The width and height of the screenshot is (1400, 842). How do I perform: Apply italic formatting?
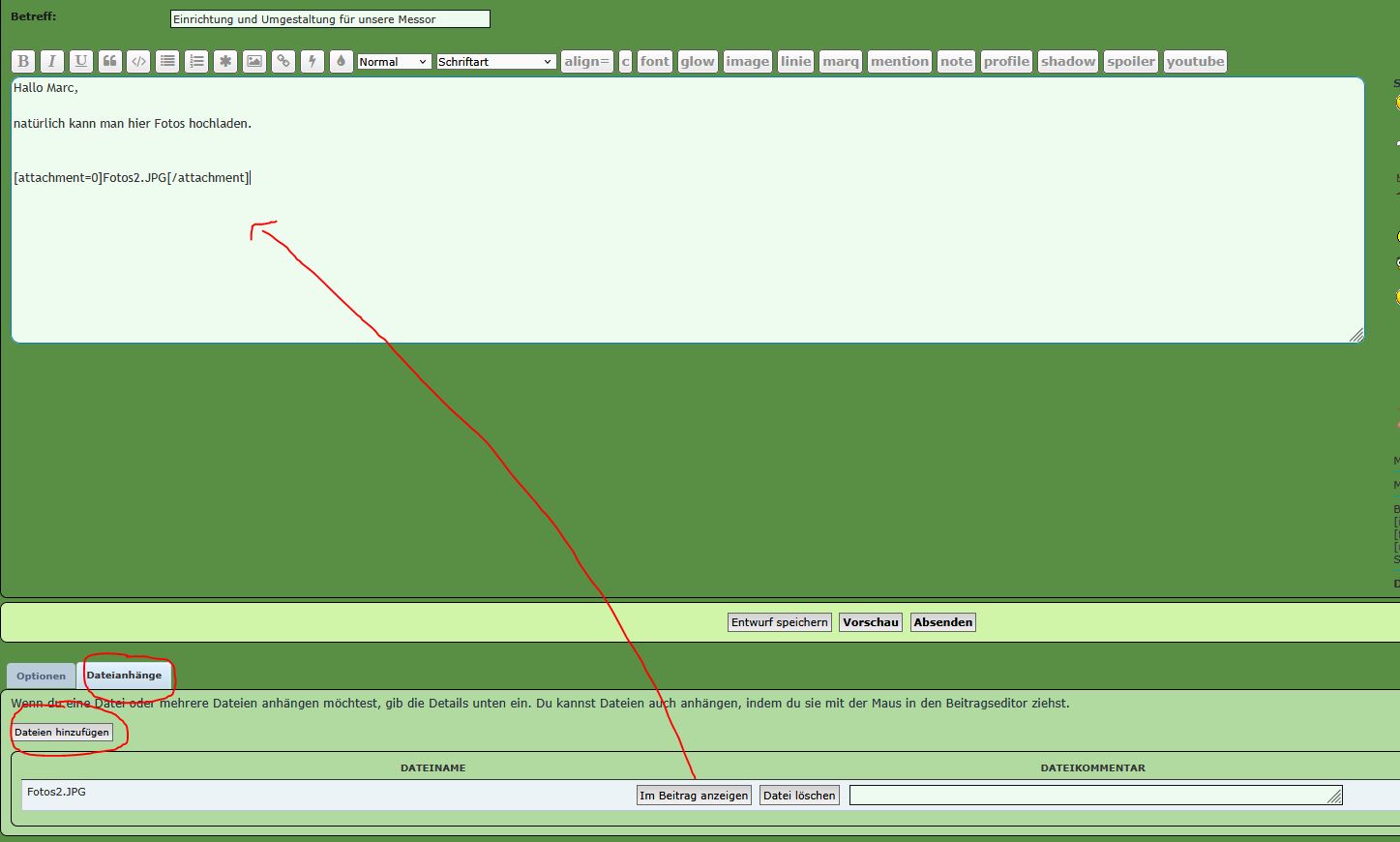[x=52, y=61]
